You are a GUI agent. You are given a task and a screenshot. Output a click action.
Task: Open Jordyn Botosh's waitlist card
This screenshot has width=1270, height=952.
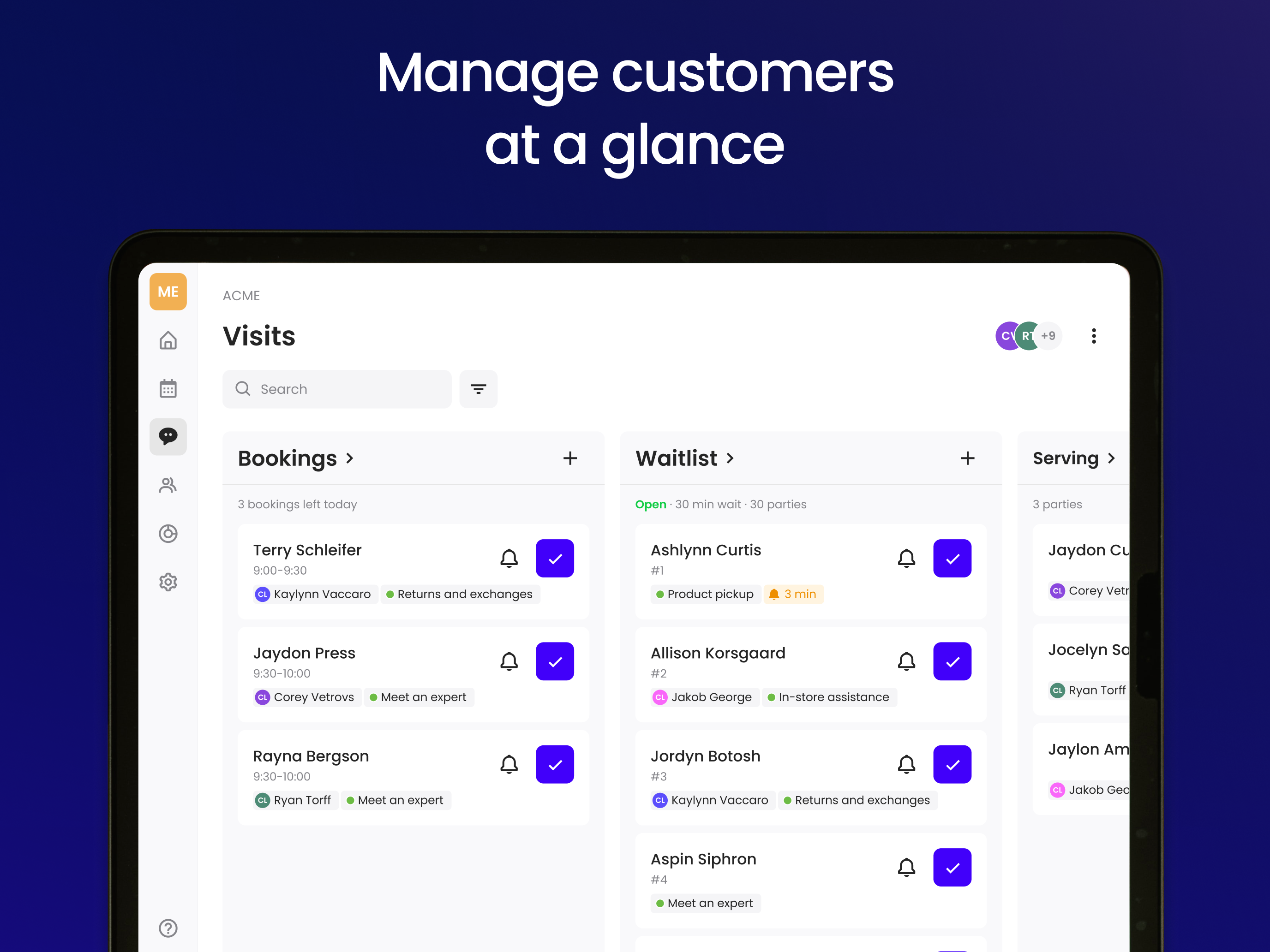click(x=811, y=778)
